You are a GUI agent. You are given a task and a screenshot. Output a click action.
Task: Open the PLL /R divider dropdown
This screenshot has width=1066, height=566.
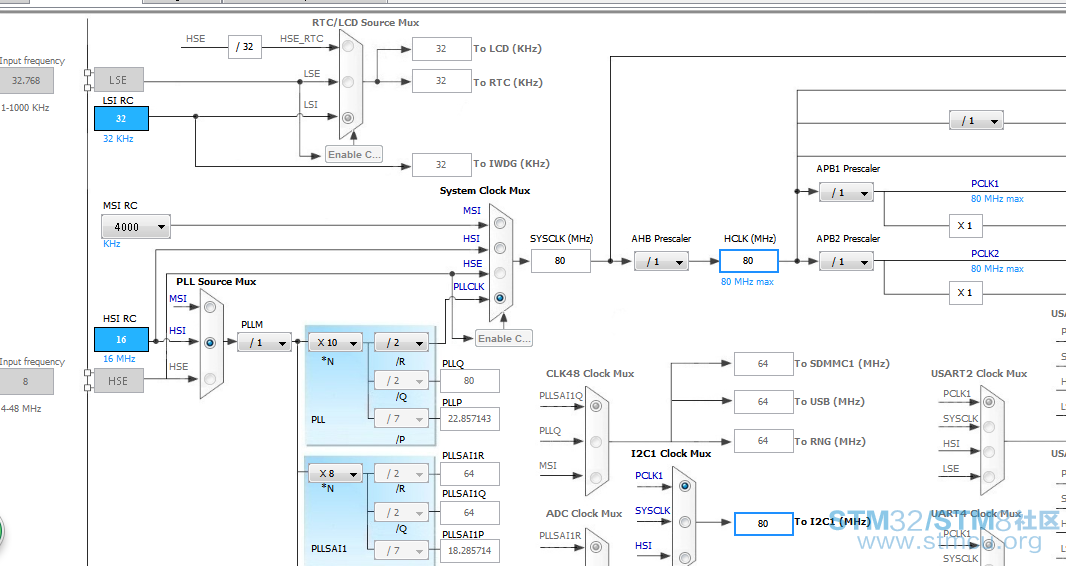(x=401, y=342)
